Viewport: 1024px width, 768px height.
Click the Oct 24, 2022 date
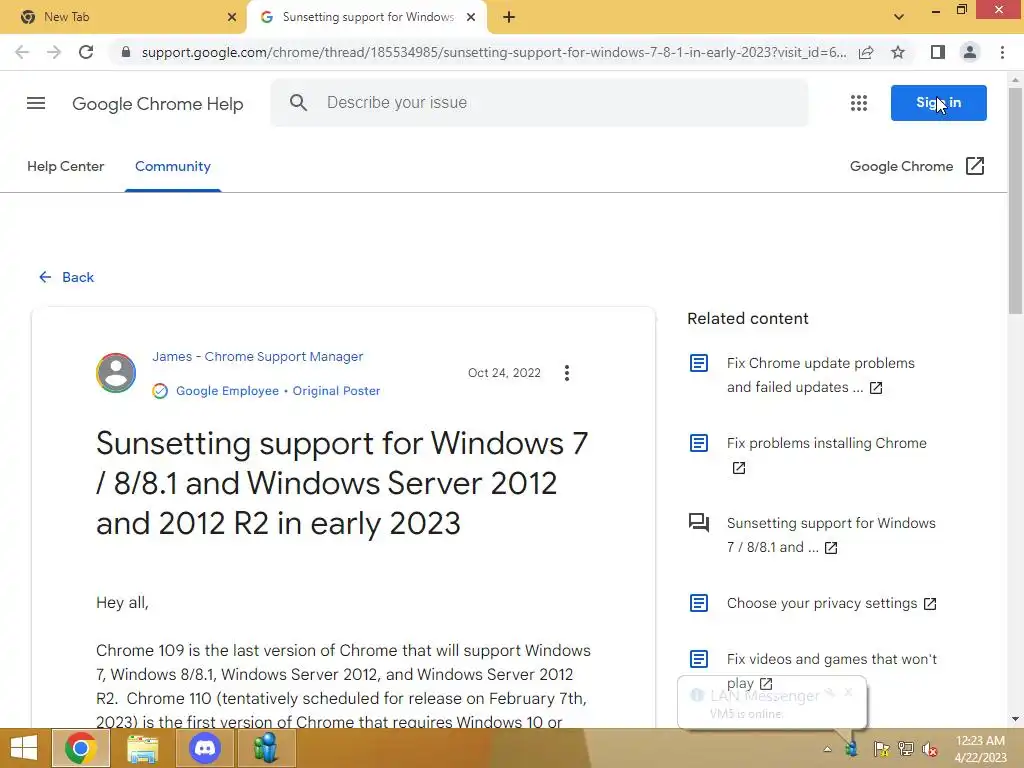(x=504, y=373)
